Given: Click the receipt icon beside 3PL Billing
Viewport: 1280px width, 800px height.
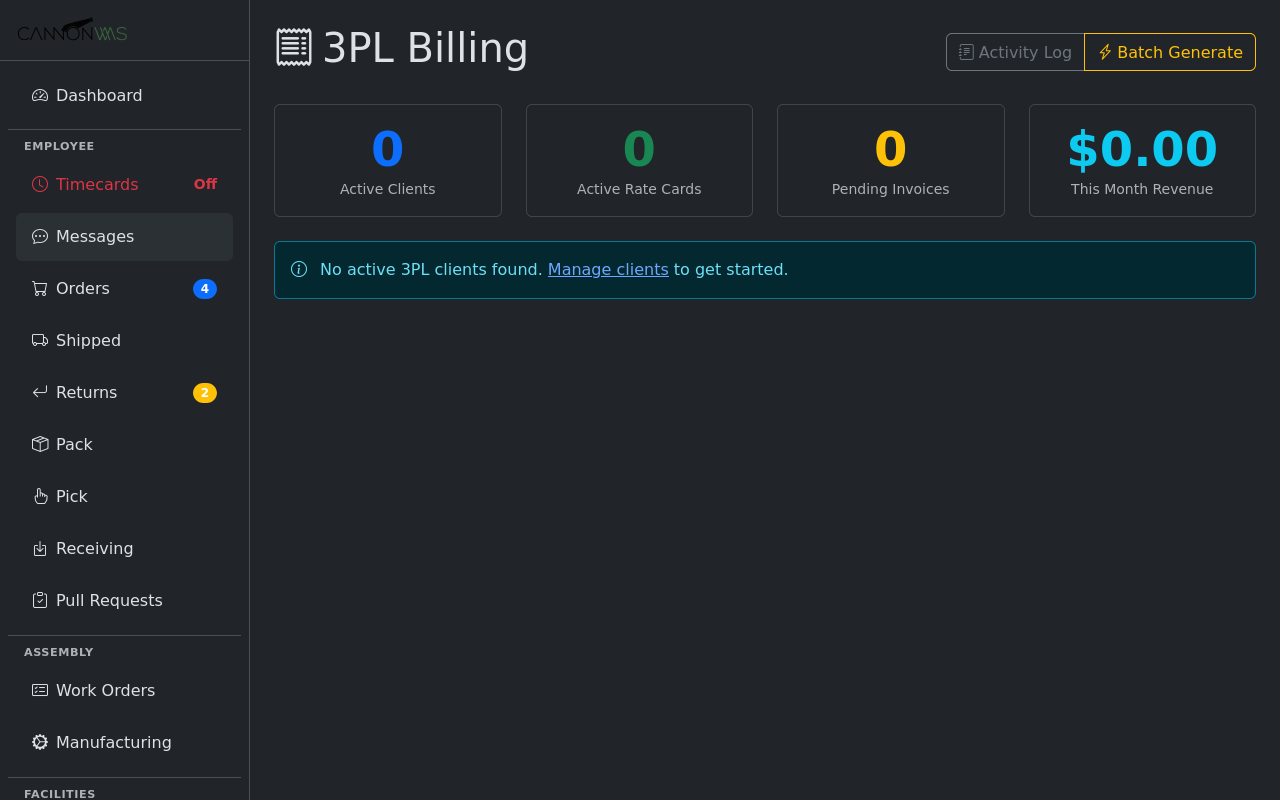Looking at the screenshot, I should 292,46.
